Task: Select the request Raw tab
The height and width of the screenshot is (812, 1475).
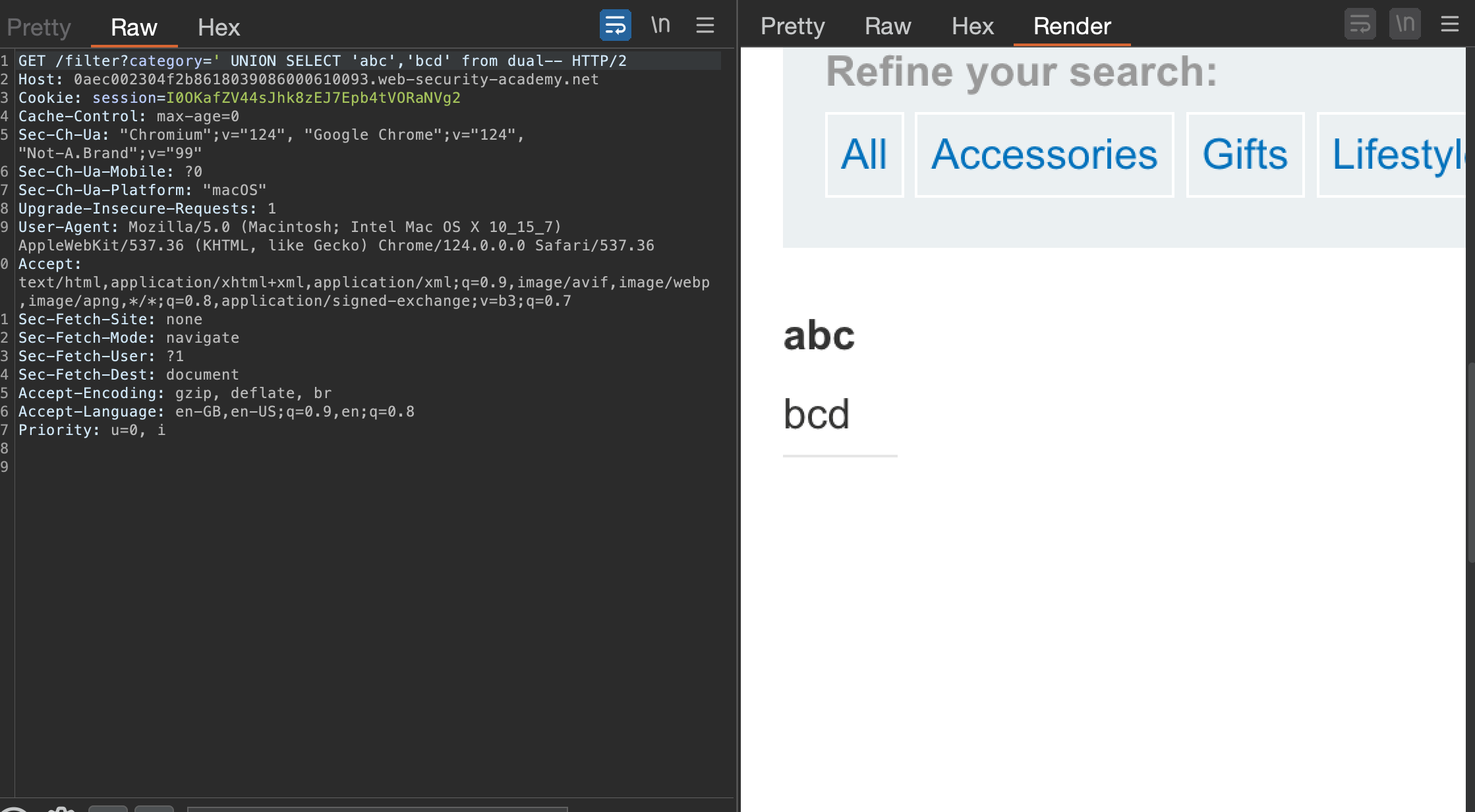Action: [x=134, y=27]
